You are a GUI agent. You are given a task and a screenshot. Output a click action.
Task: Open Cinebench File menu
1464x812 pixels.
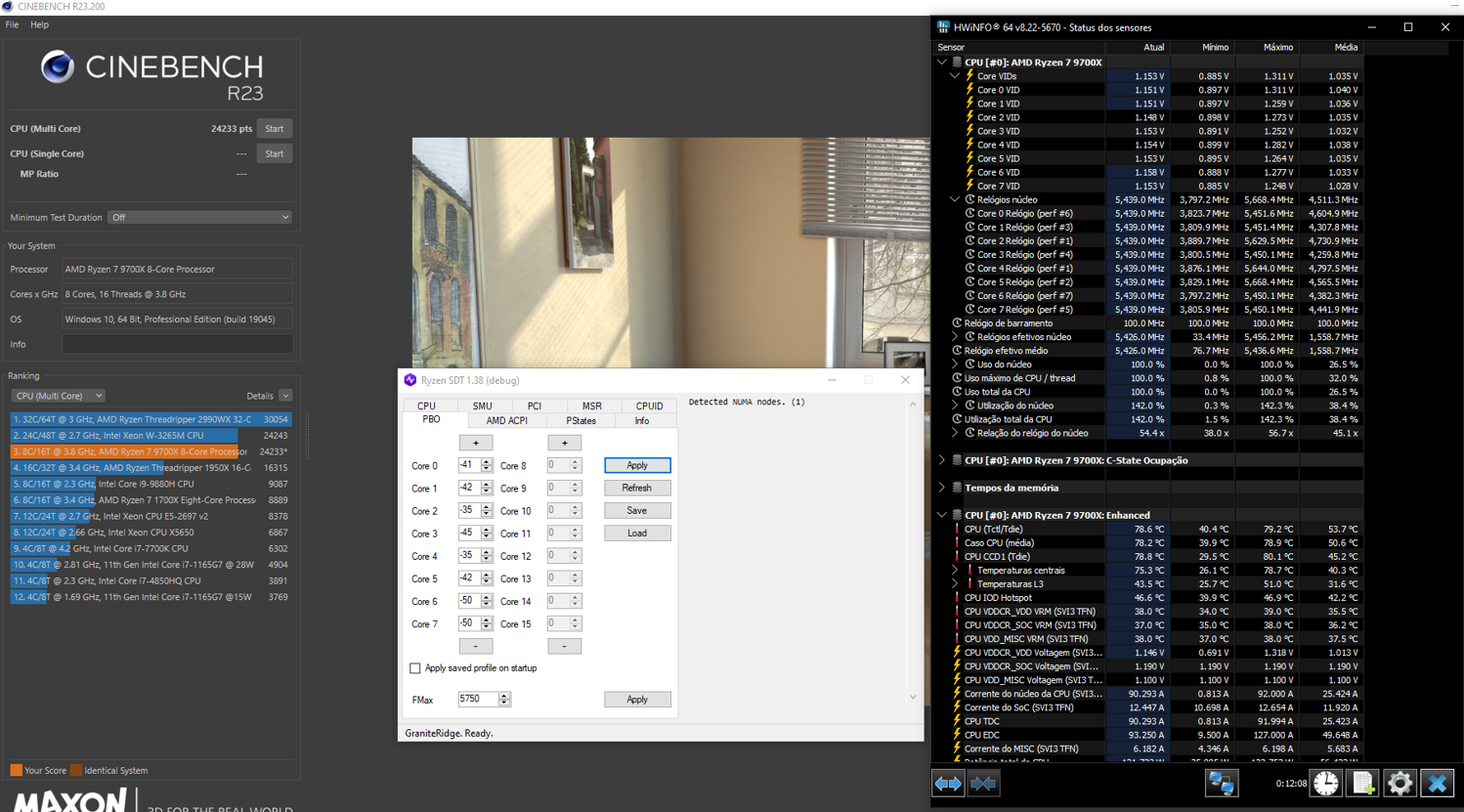pyautogui.click(x=12, y=24)
